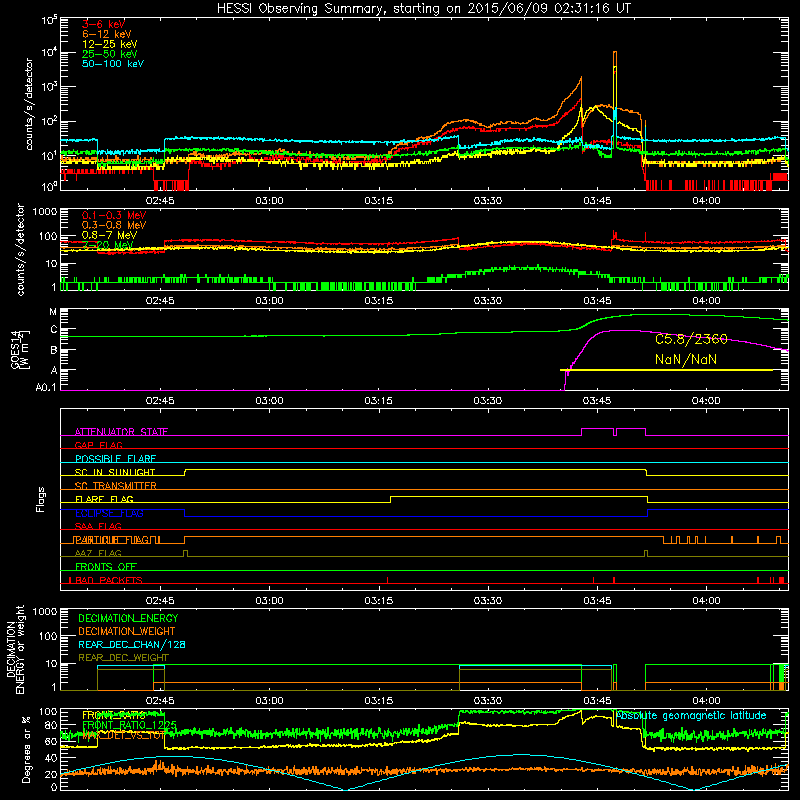Select the 25-50 keV legend label

(109, 54)
